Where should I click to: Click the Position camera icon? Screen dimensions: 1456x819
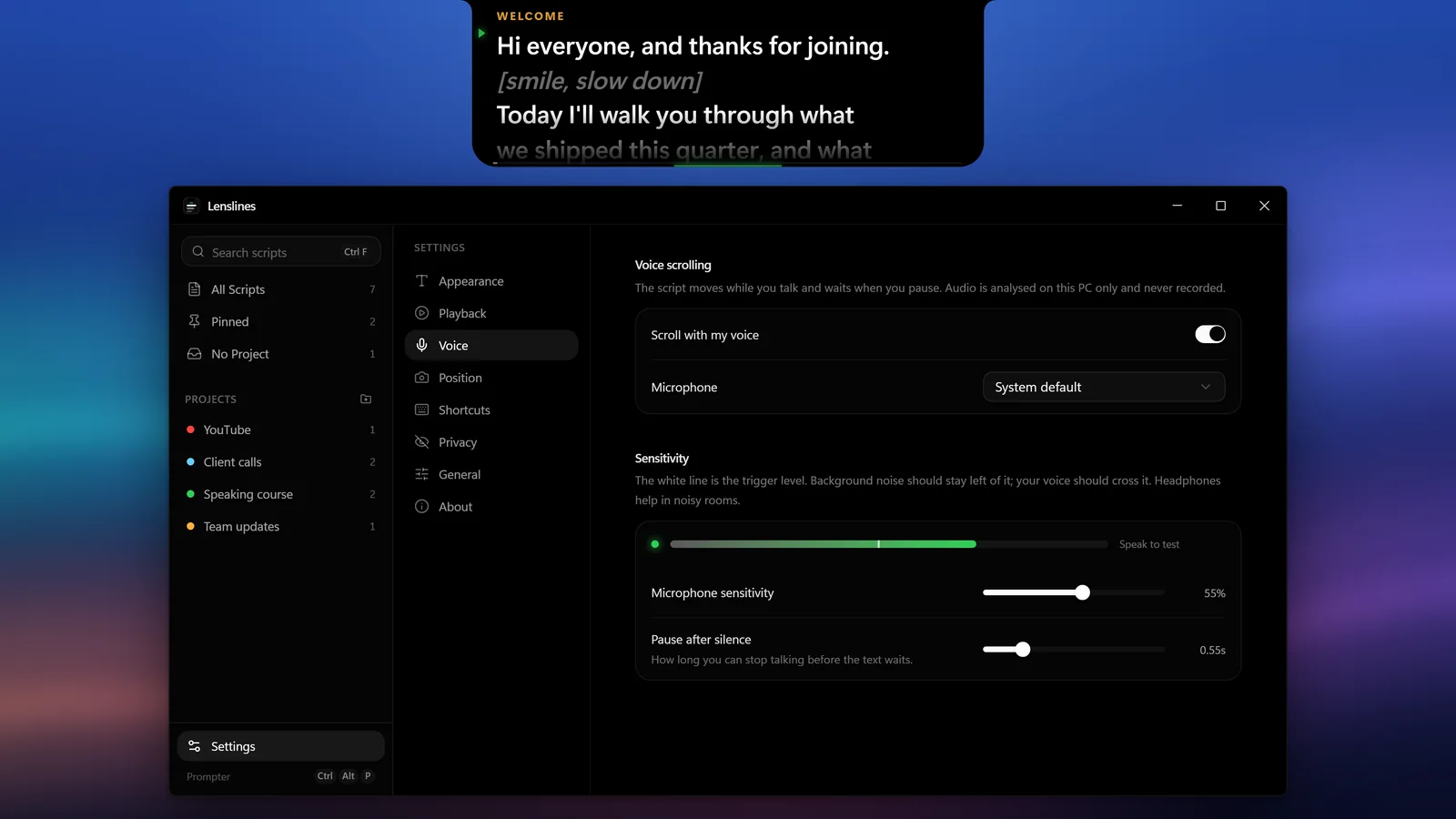click(x=421, y=378)
